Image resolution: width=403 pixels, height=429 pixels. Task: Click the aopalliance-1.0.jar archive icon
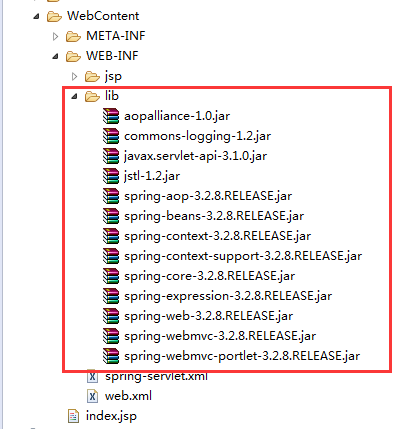[x=111, y=116]
